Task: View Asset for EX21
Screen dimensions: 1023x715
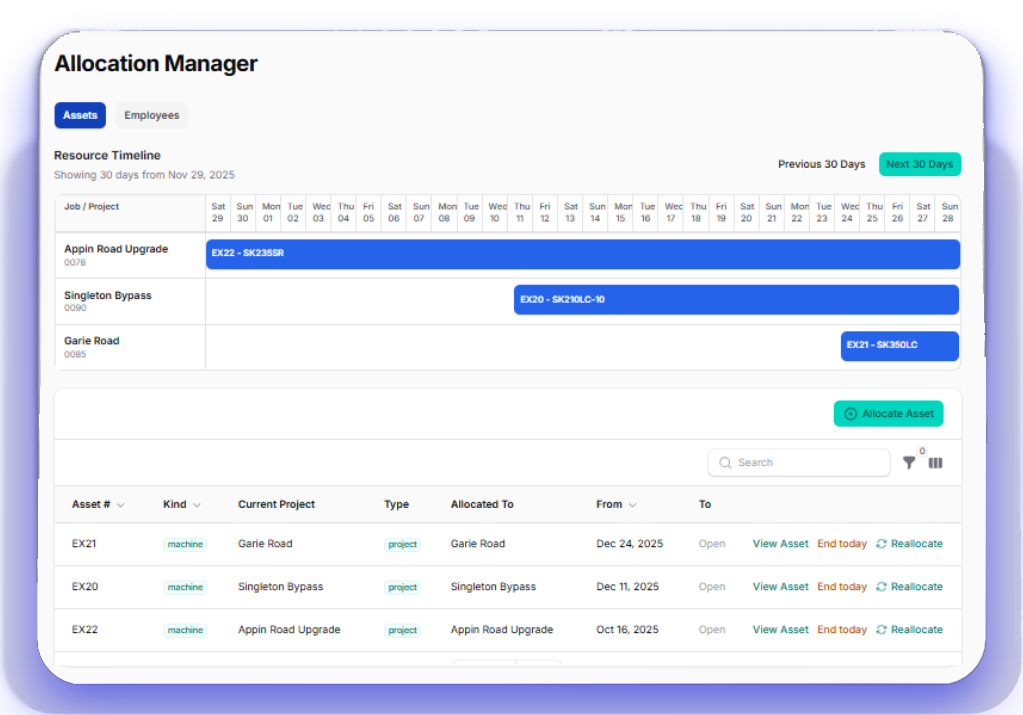Action: click(x=780, y=544)
